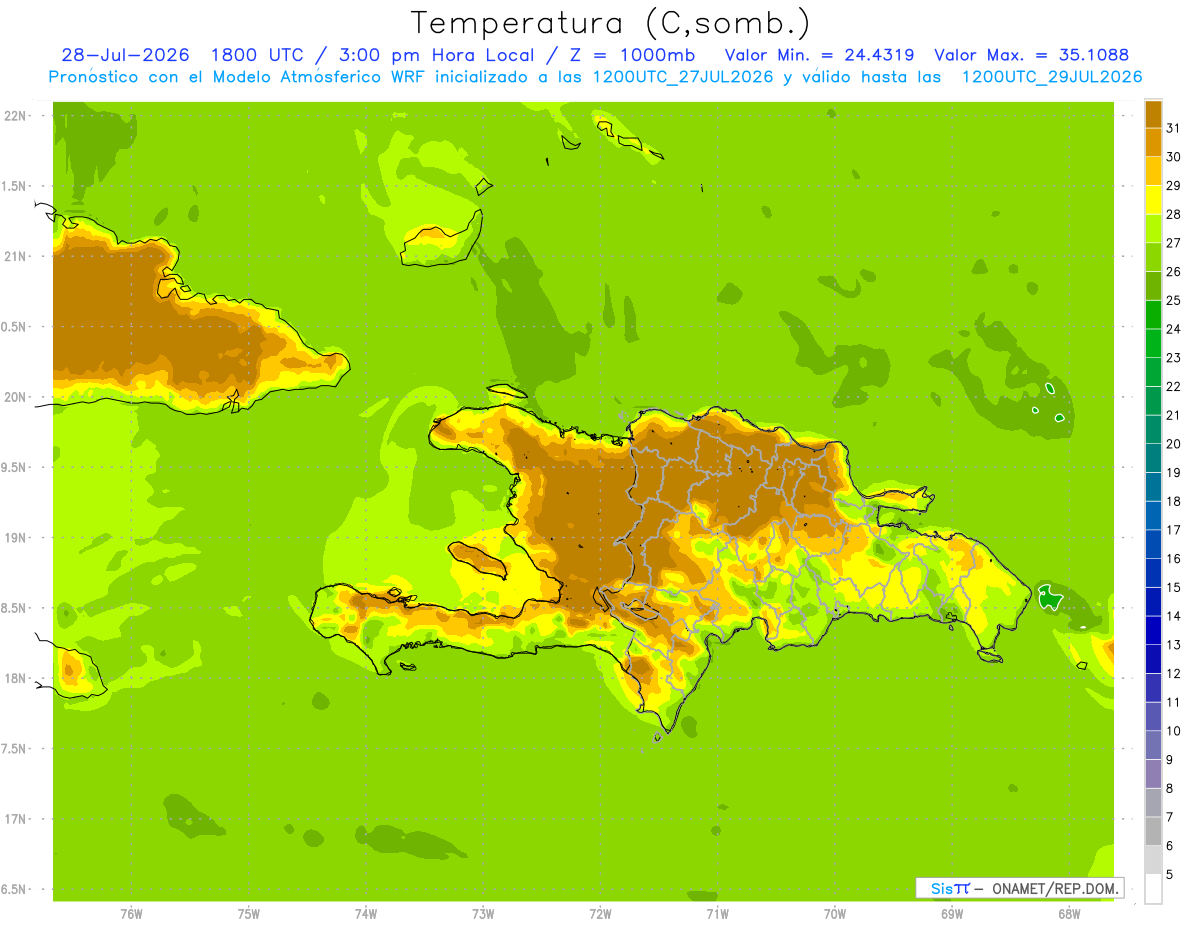Click the '1800 UTC' time label
1200x927 pixels.
click(259, 55)
